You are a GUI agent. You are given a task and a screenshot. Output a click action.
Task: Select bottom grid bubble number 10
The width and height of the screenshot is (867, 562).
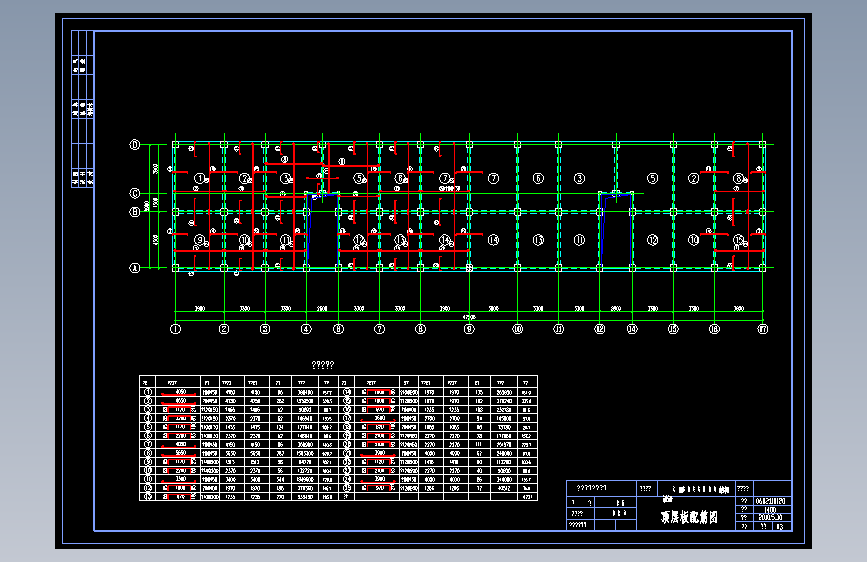pyautogui.click(x=518, y=329)
